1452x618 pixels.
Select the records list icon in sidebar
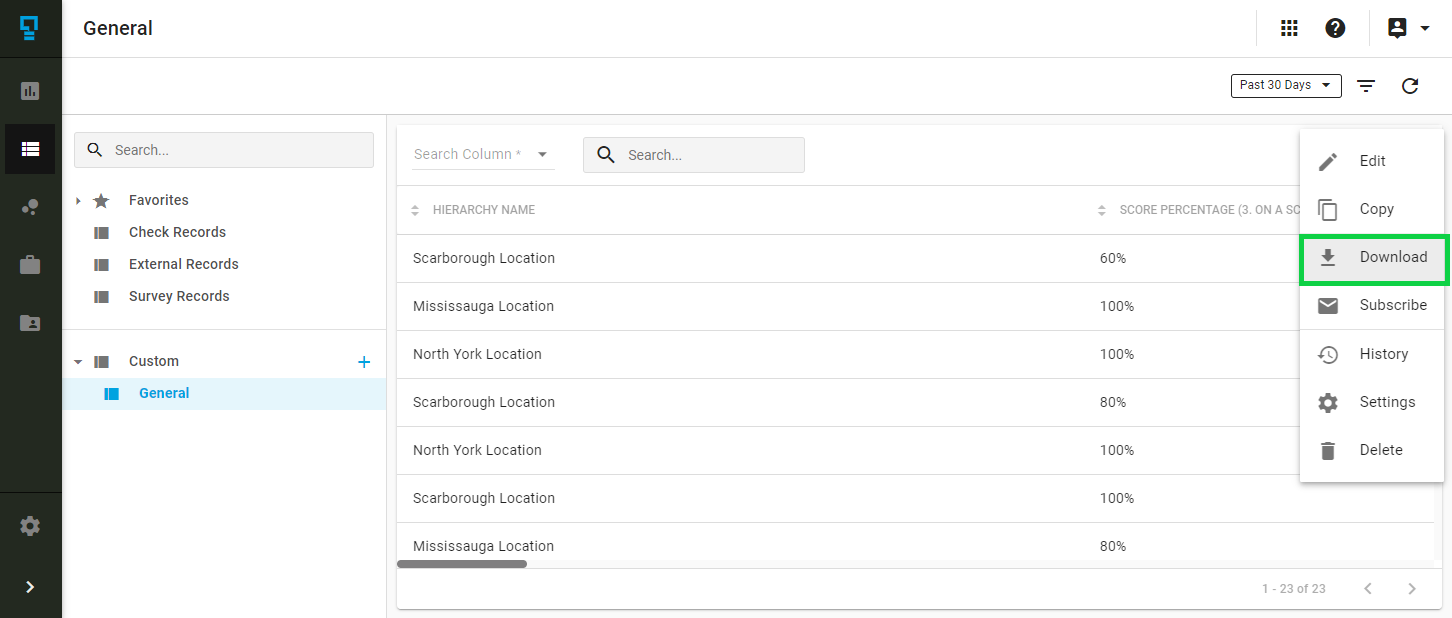tap(30, 149)
